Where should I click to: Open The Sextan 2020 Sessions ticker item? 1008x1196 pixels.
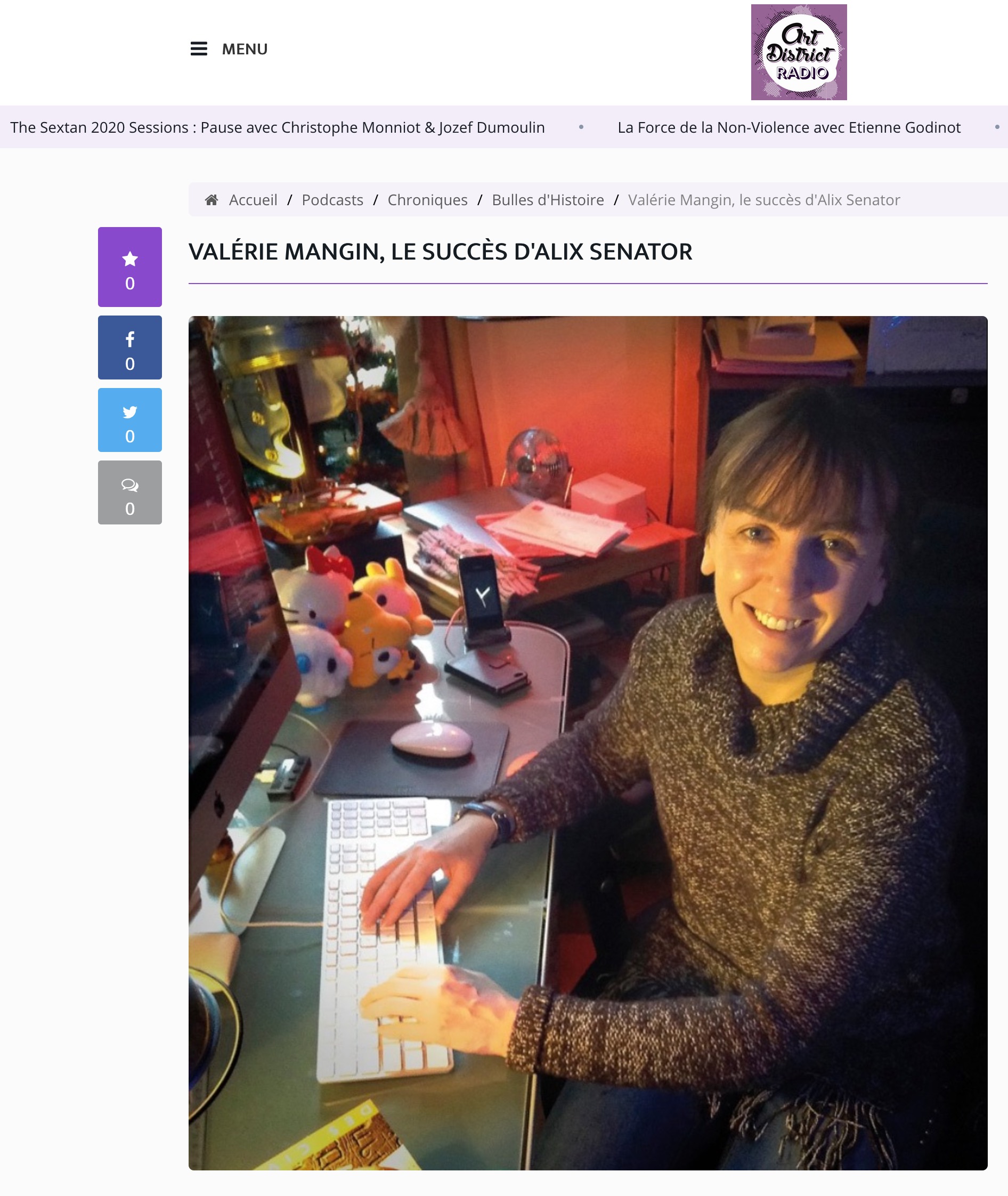278,127
